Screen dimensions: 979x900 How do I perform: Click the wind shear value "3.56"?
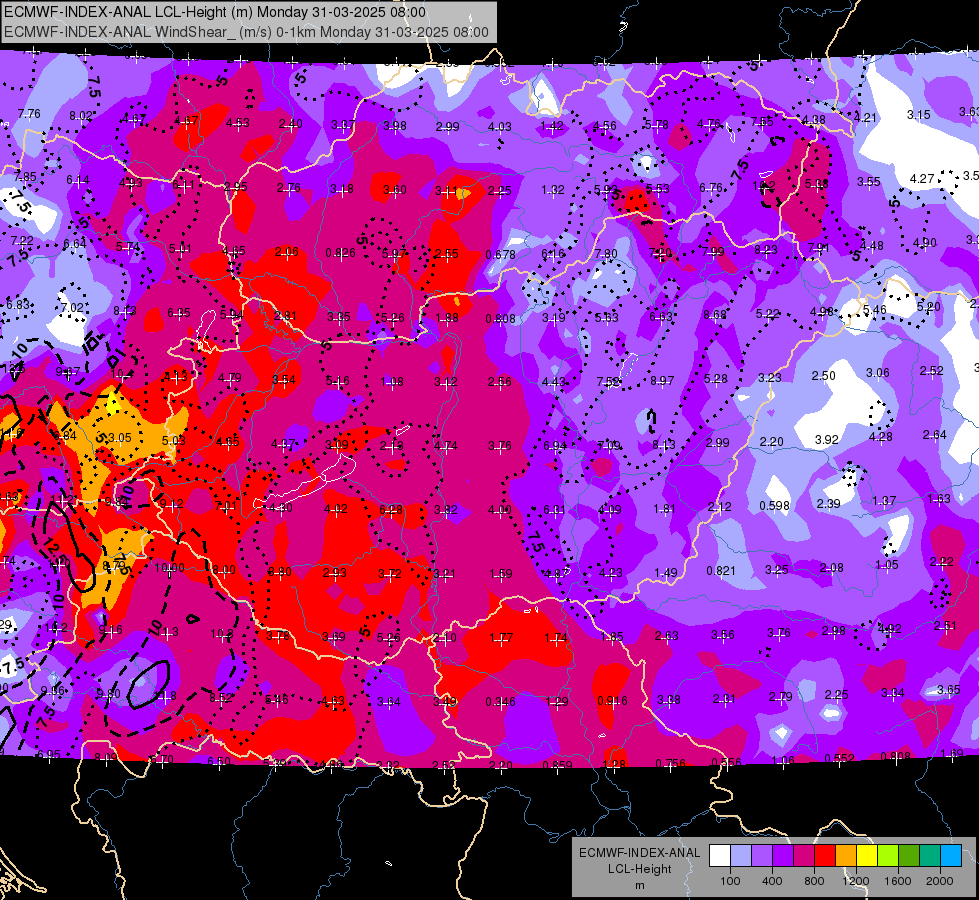723,635
